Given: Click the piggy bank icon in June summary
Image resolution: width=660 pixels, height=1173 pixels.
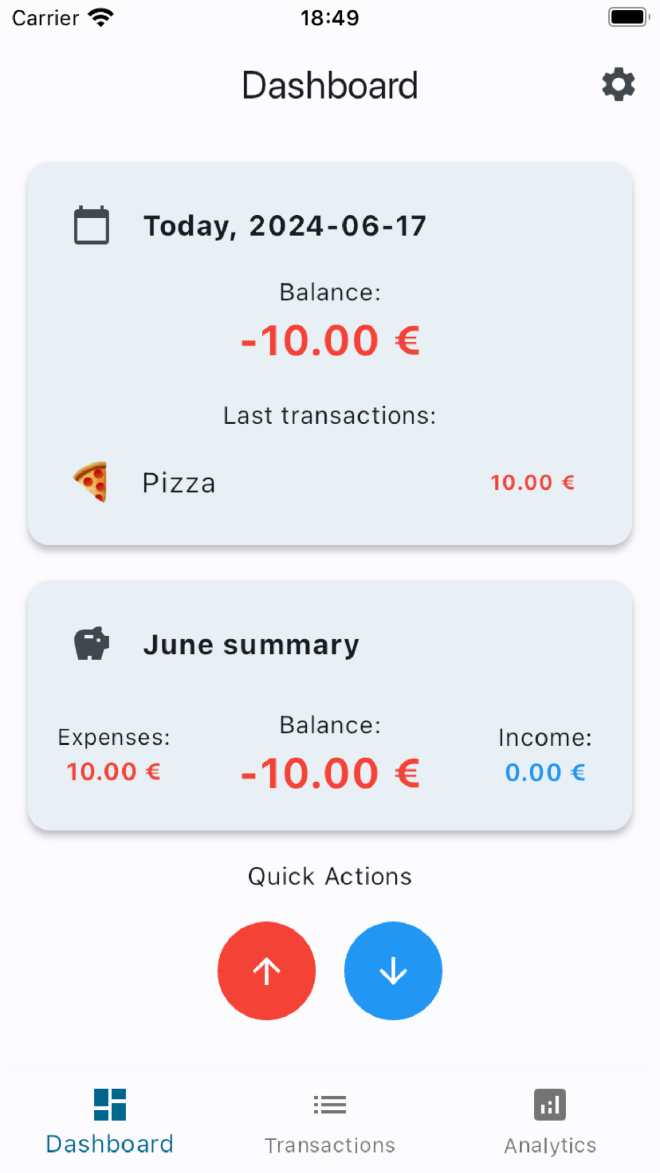Looking at the screenshot, I should pos(91,644).
